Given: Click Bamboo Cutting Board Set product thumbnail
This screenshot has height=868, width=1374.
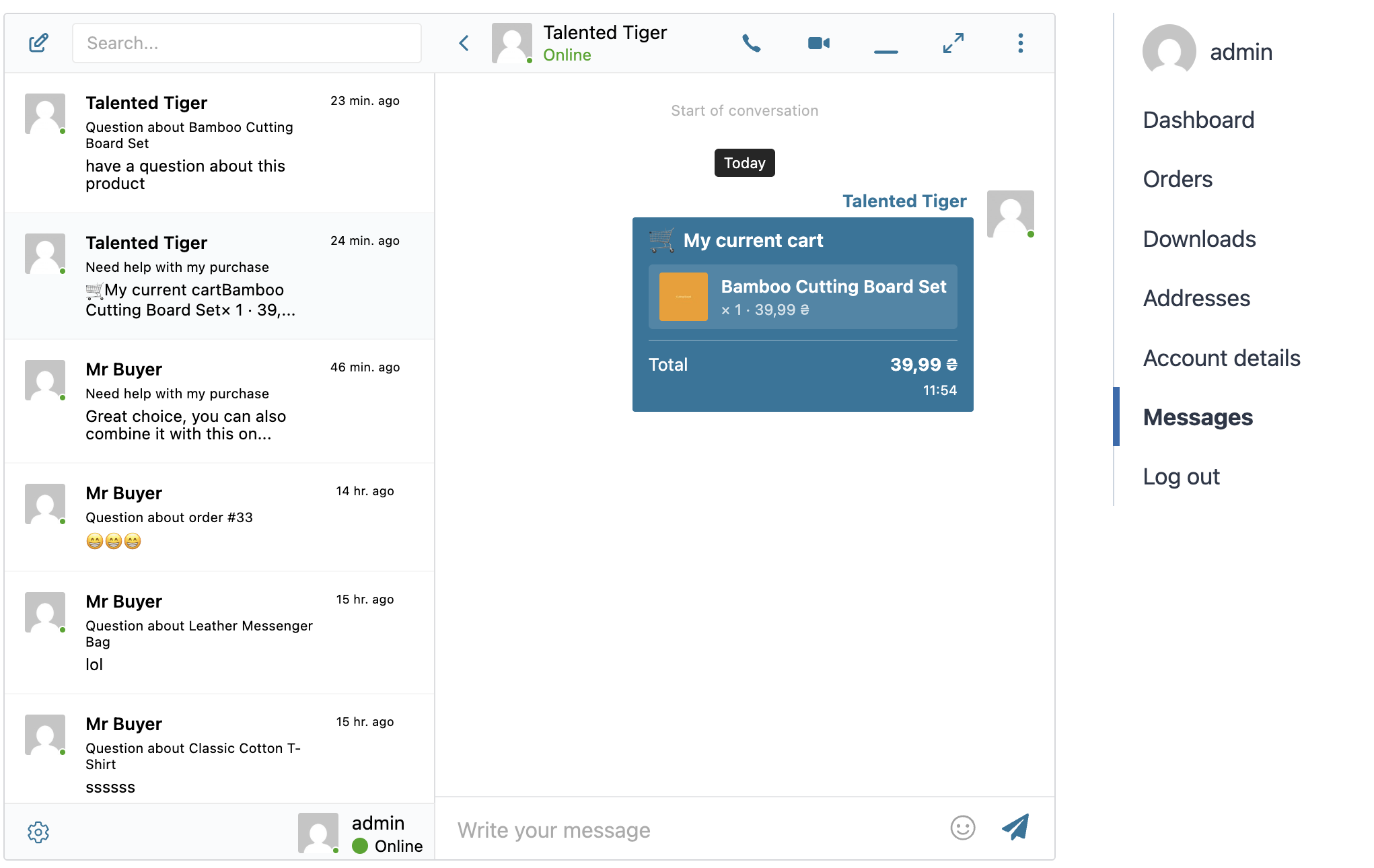Looking at the screenshot, I should [683, 297].
